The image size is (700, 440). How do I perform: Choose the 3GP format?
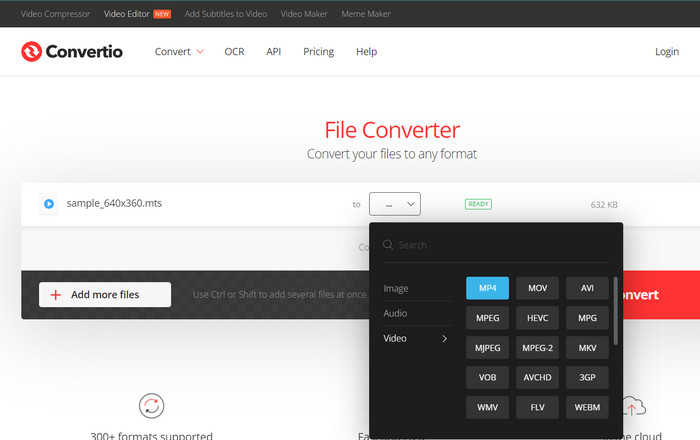[588, 378]
